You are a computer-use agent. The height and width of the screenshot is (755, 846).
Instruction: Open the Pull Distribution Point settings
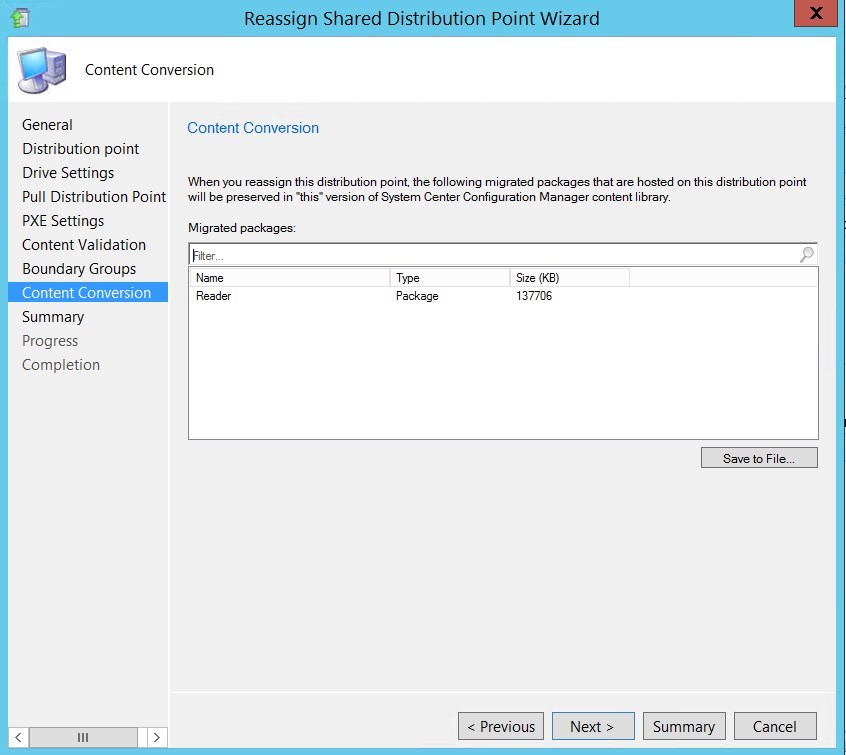coord(93,196)
